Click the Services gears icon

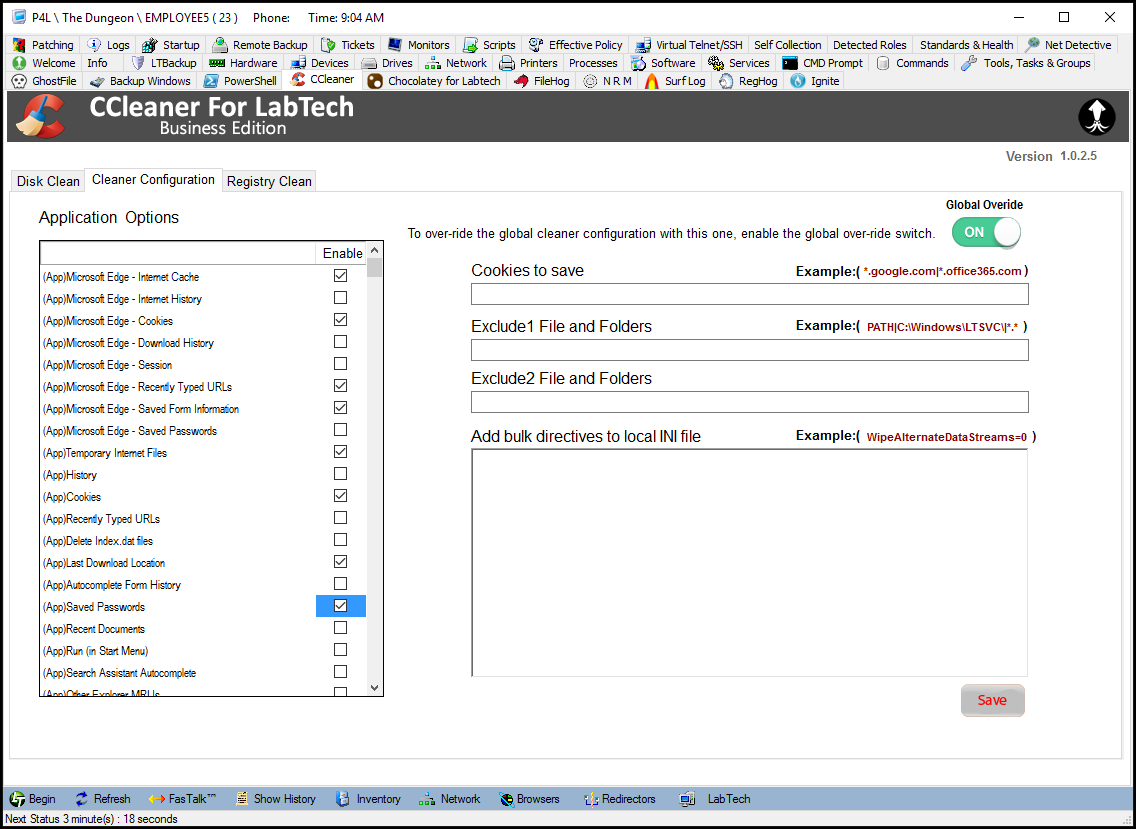[x=716, y=63]
